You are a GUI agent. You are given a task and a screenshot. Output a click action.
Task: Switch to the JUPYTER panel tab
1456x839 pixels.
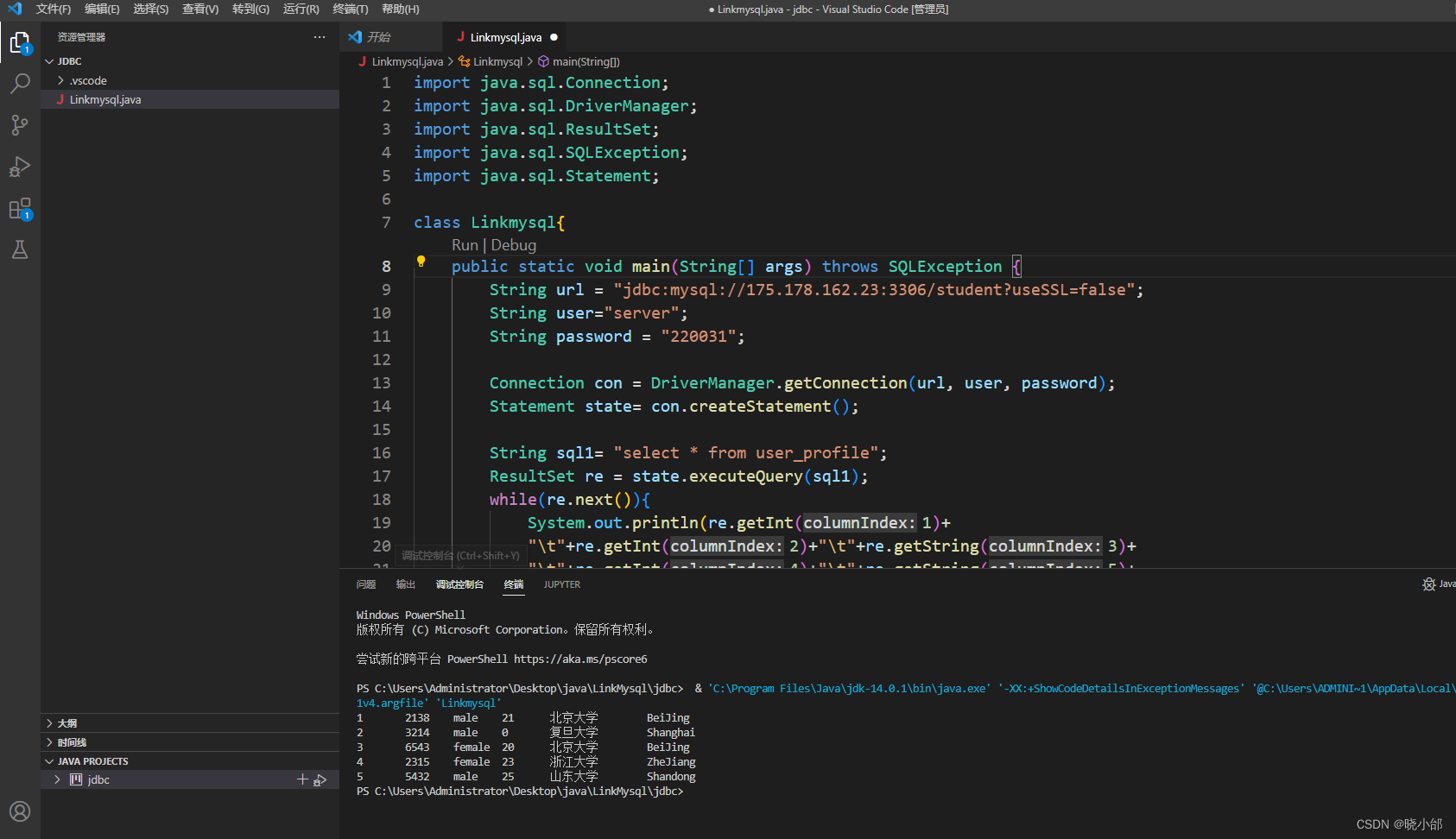(x=562, y=584)
